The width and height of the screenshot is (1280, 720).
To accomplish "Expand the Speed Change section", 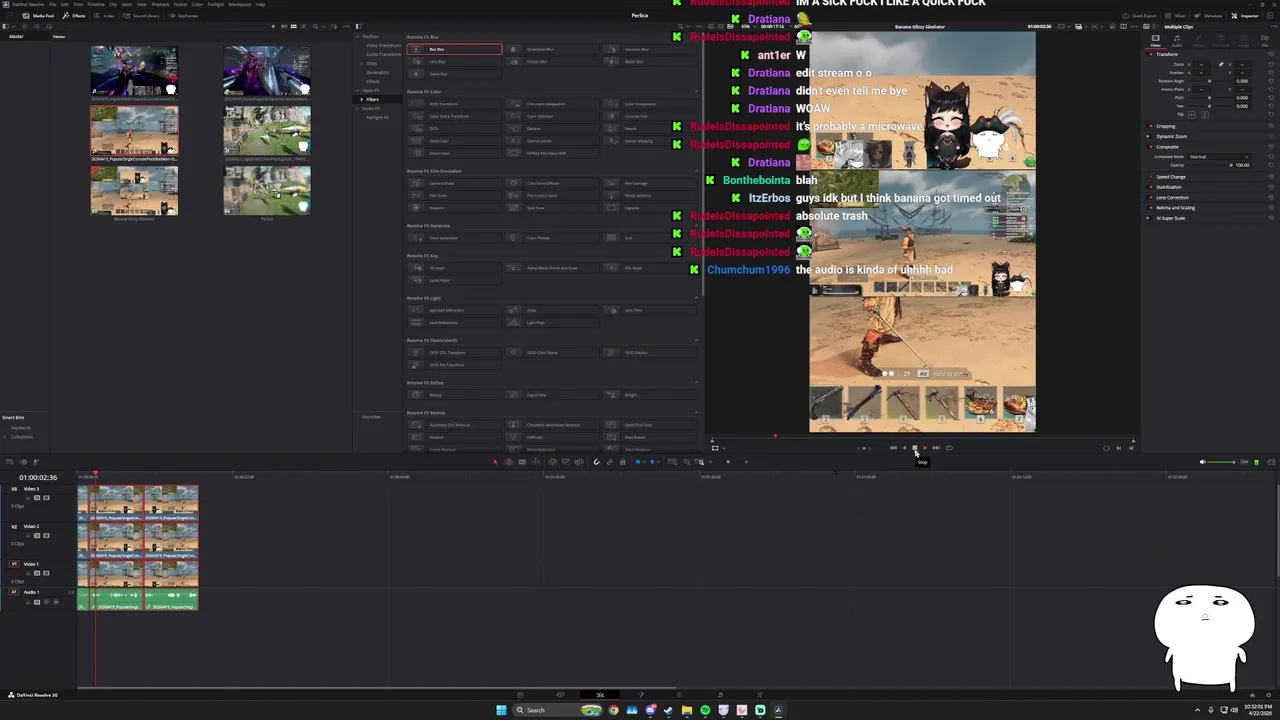I will coord(1170,177).
